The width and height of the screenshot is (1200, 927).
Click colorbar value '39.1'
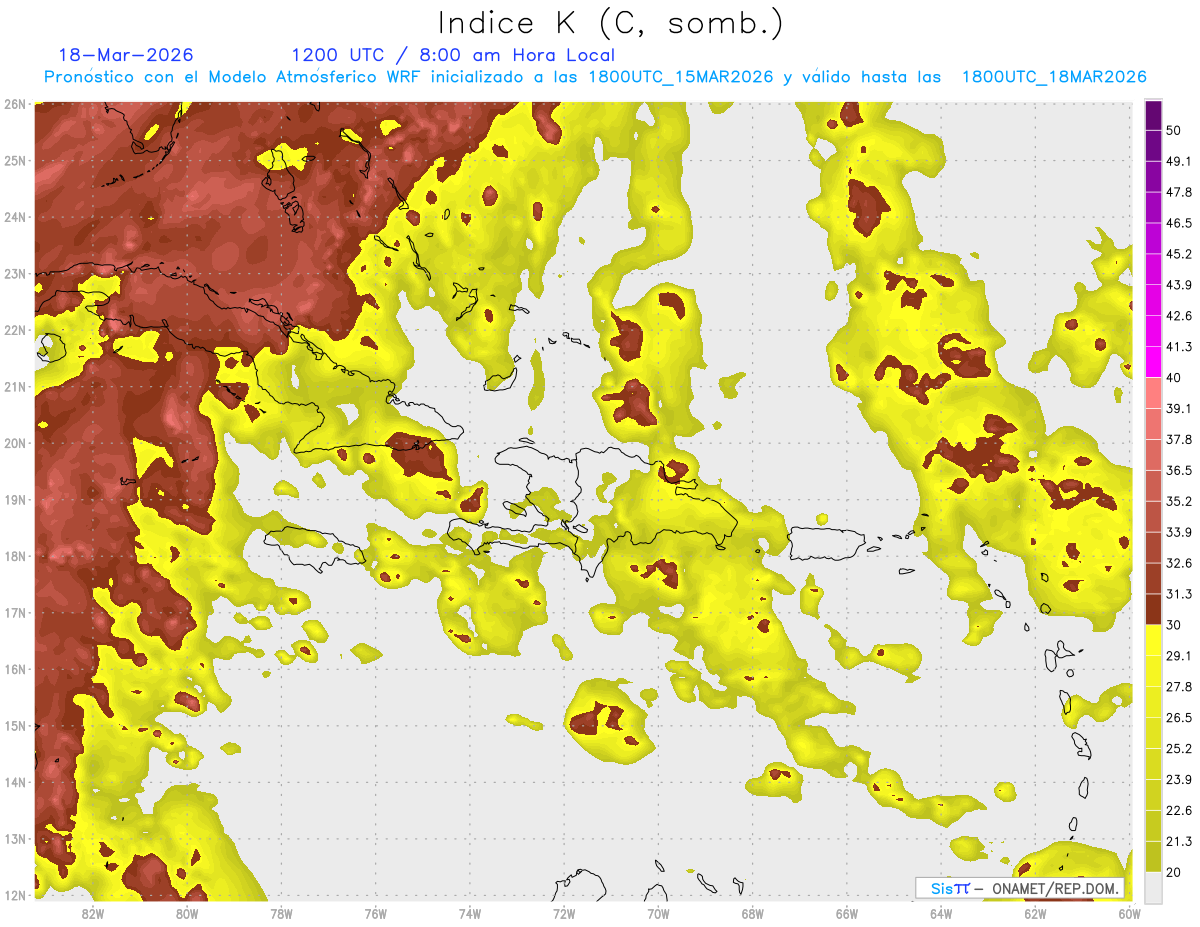click(x=1179, y=408)
